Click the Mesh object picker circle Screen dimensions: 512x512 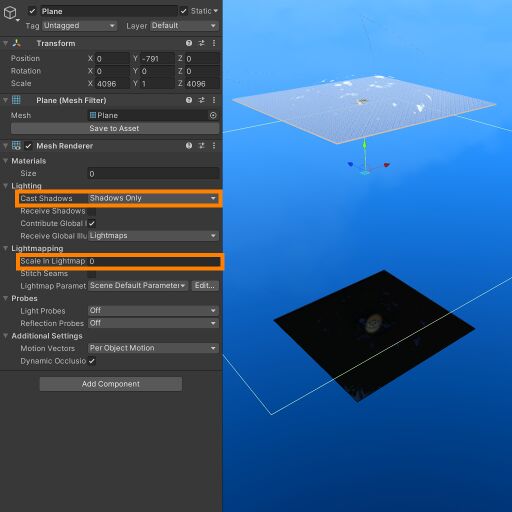213,115
